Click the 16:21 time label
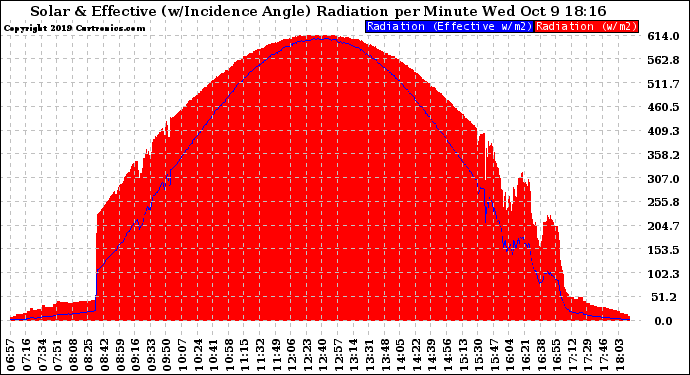 [x=526, y=355]
